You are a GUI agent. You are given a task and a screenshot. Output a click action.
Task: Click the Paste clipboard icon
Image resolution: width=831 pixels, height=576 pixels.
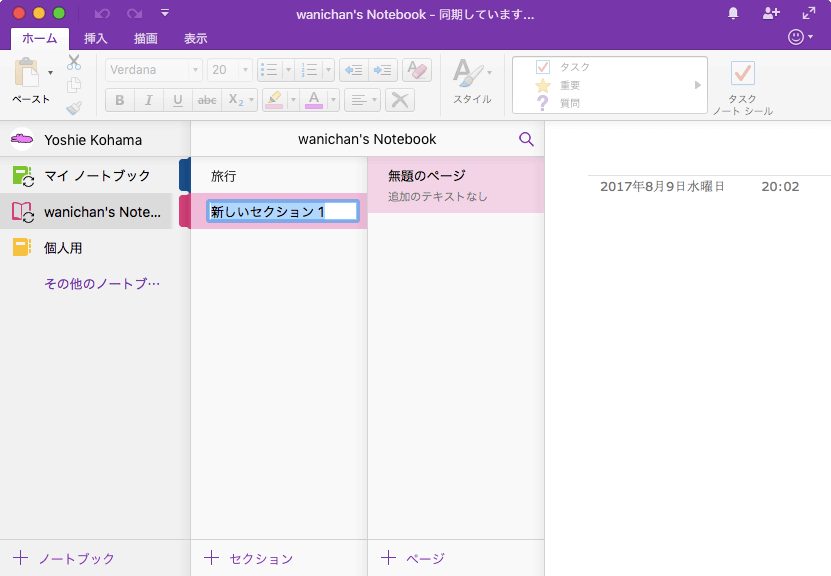point(26,73)
